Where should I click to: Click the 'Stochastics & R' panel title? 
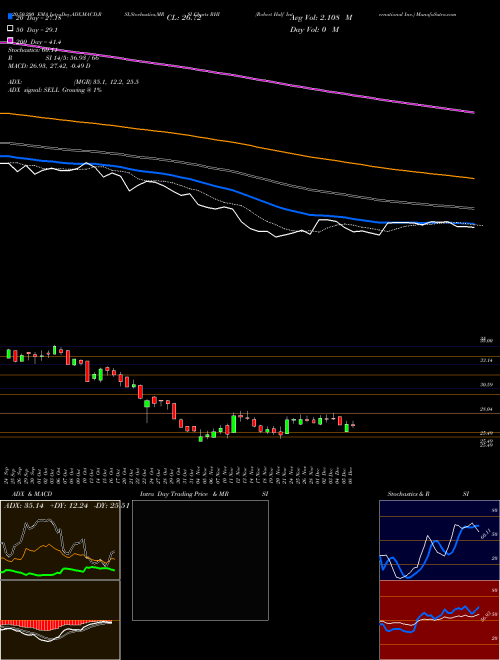click(408, 494)
